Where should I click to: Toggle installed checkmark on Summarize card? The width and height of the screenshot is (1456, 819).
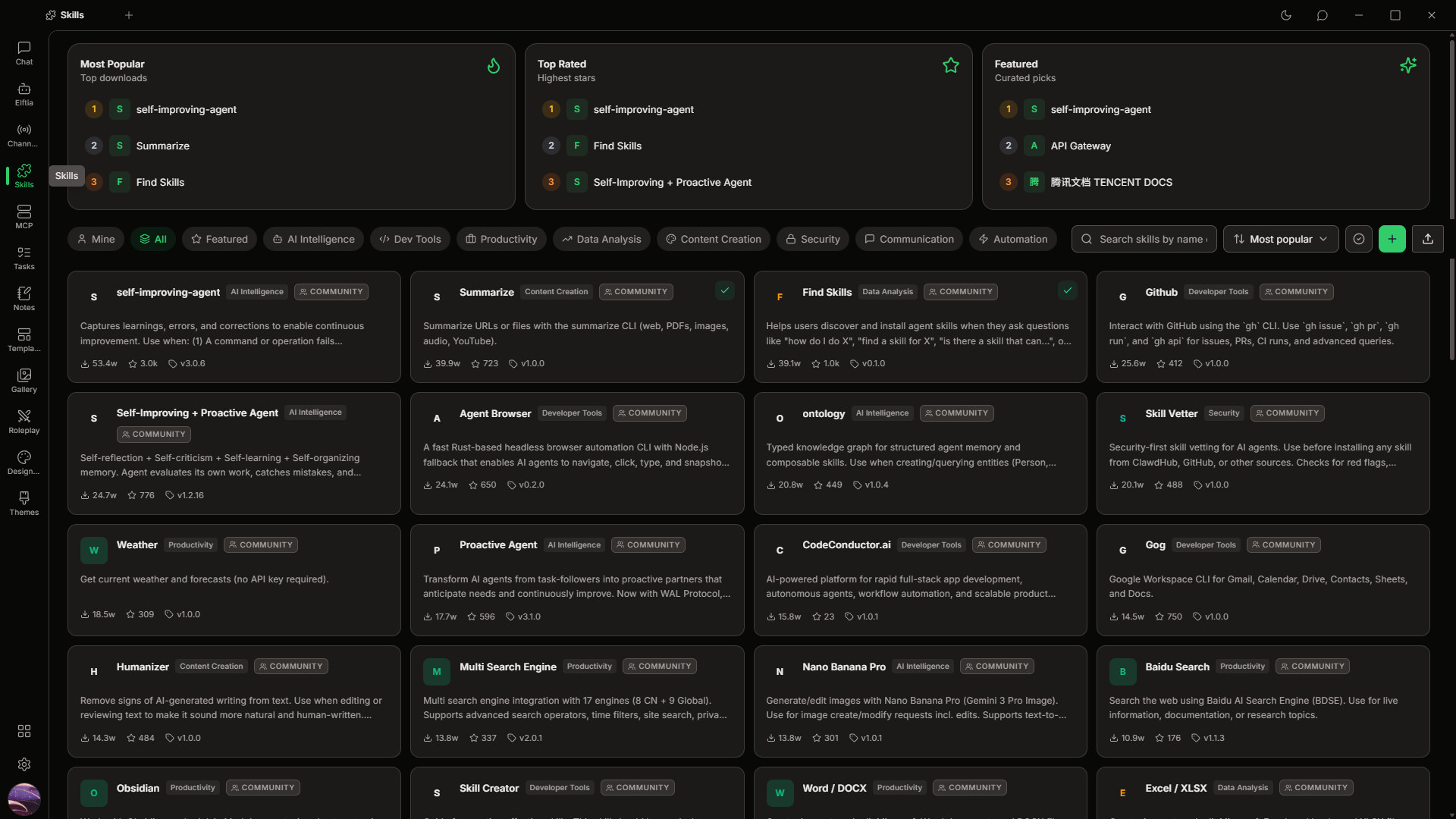tap(725, 290)
